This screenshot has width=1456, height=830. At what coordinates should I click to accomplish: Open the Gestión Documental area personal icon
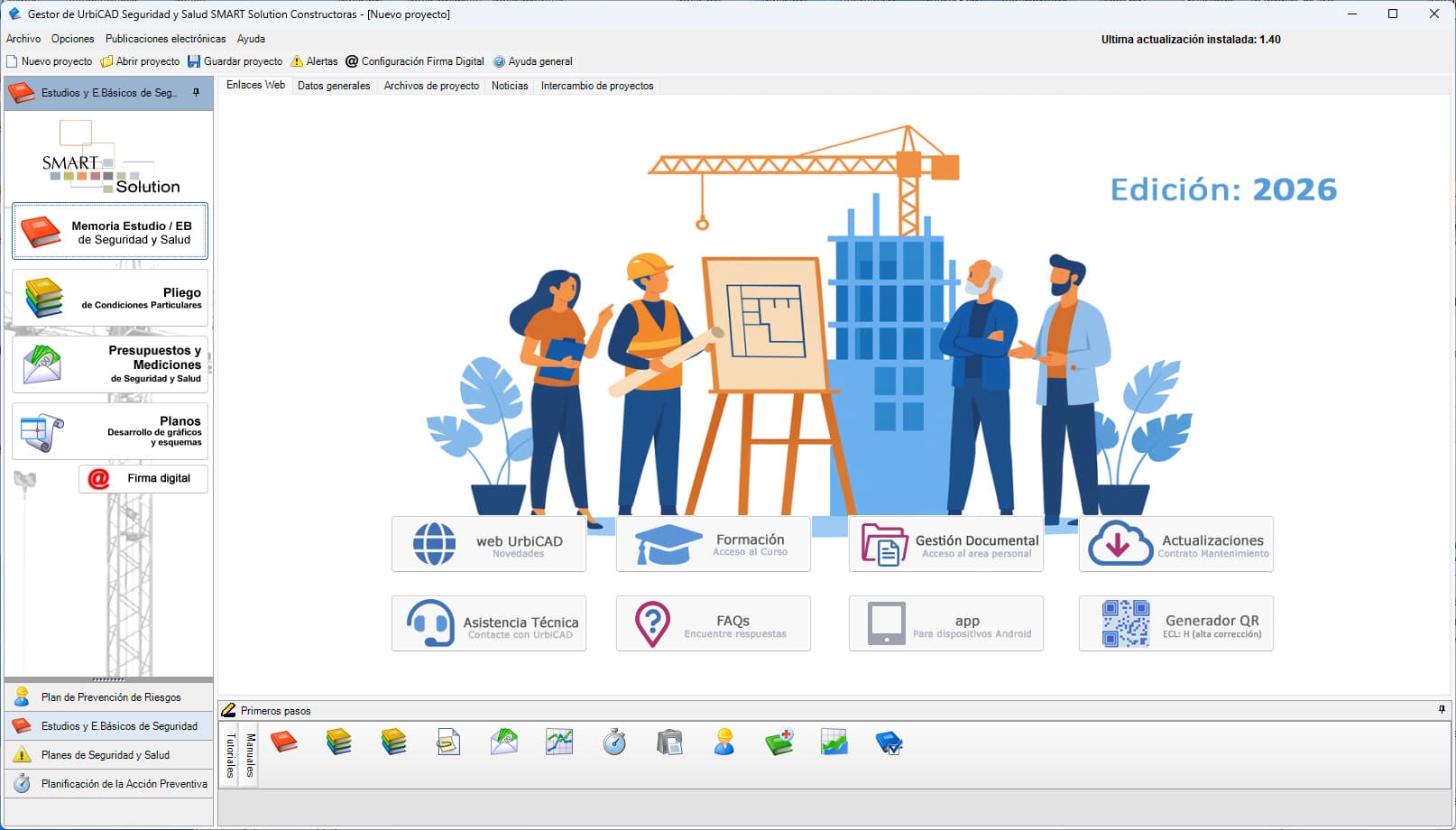tap(945, 544)
